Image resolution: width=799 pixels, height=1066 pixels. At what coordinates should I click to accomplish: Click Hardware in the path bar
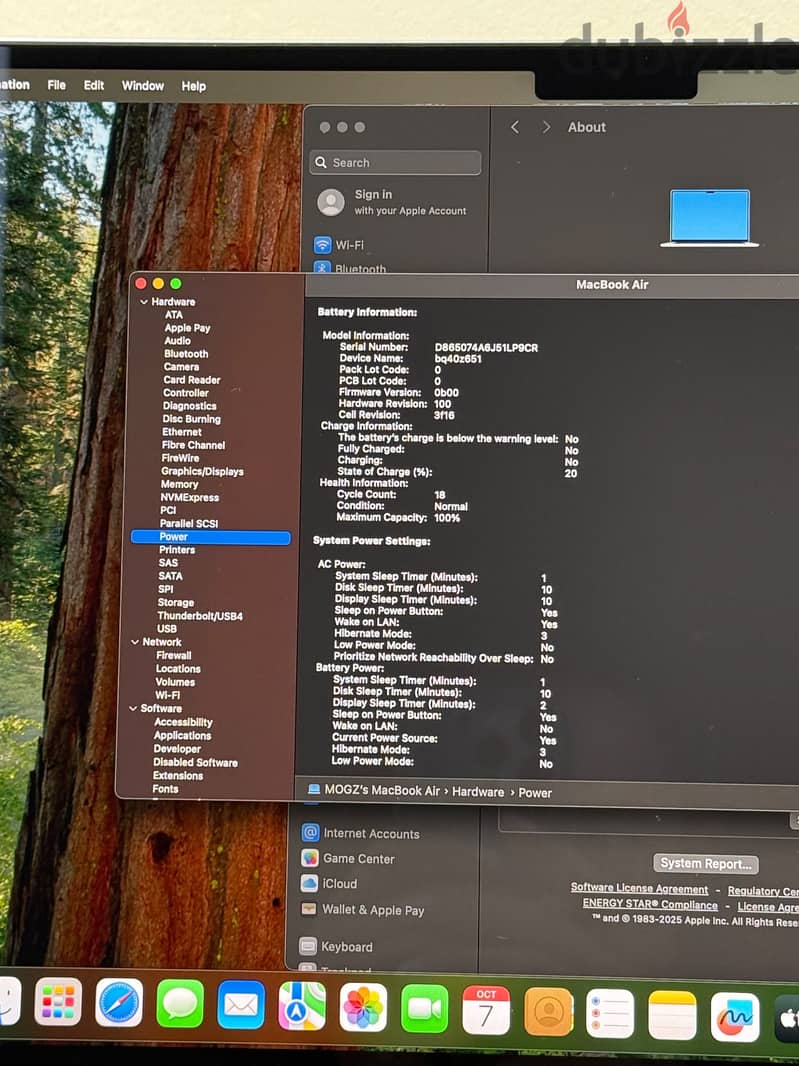click(478, 791)
